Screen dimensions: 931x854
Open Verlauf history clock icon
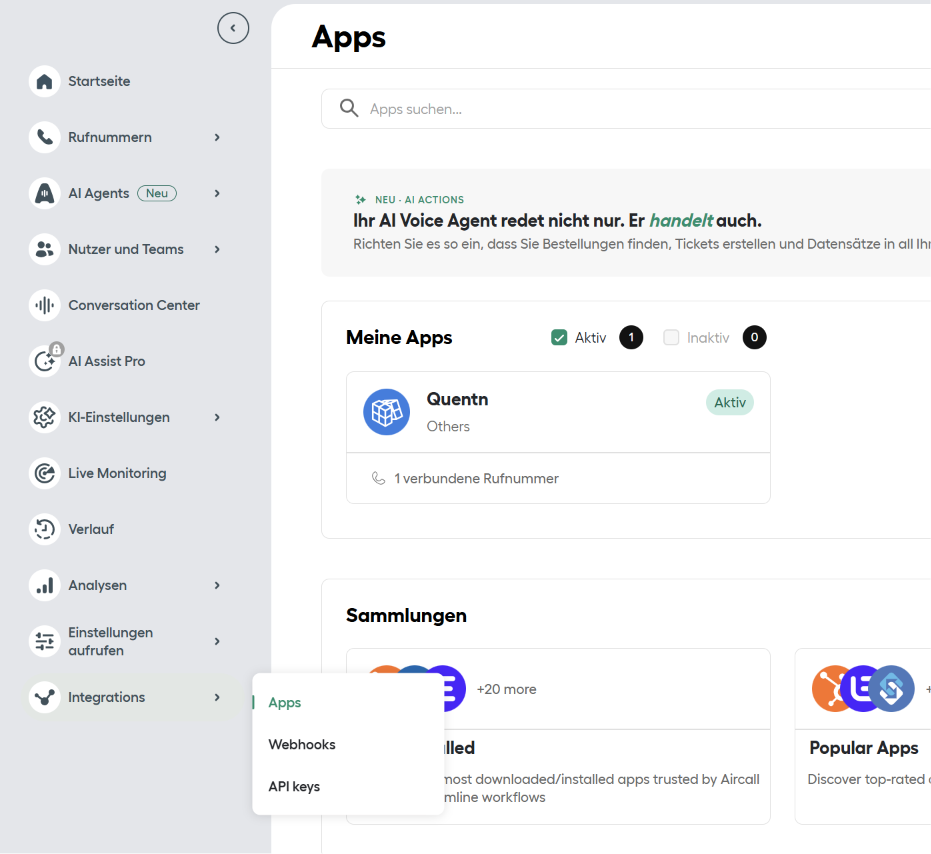coord(45,529)
